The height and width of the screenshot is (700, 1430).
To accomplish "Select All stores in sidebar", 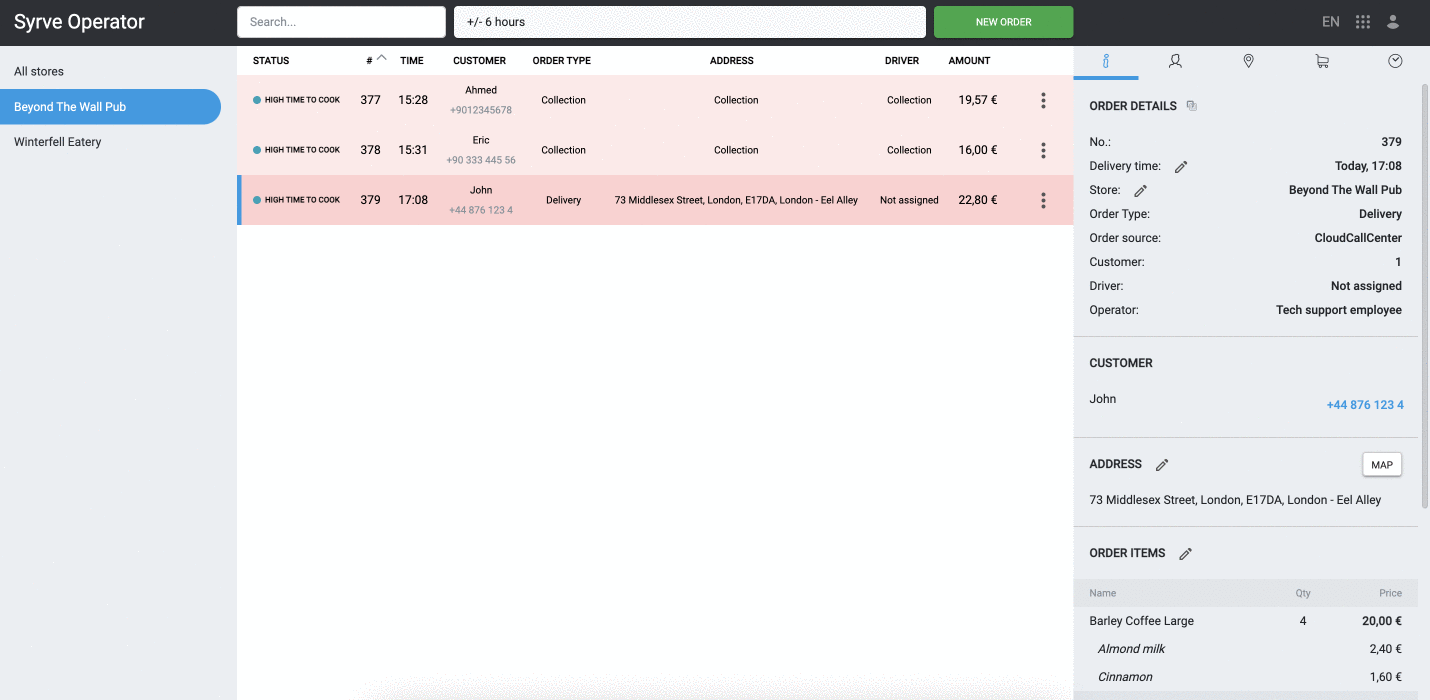I will coord(39,72).
